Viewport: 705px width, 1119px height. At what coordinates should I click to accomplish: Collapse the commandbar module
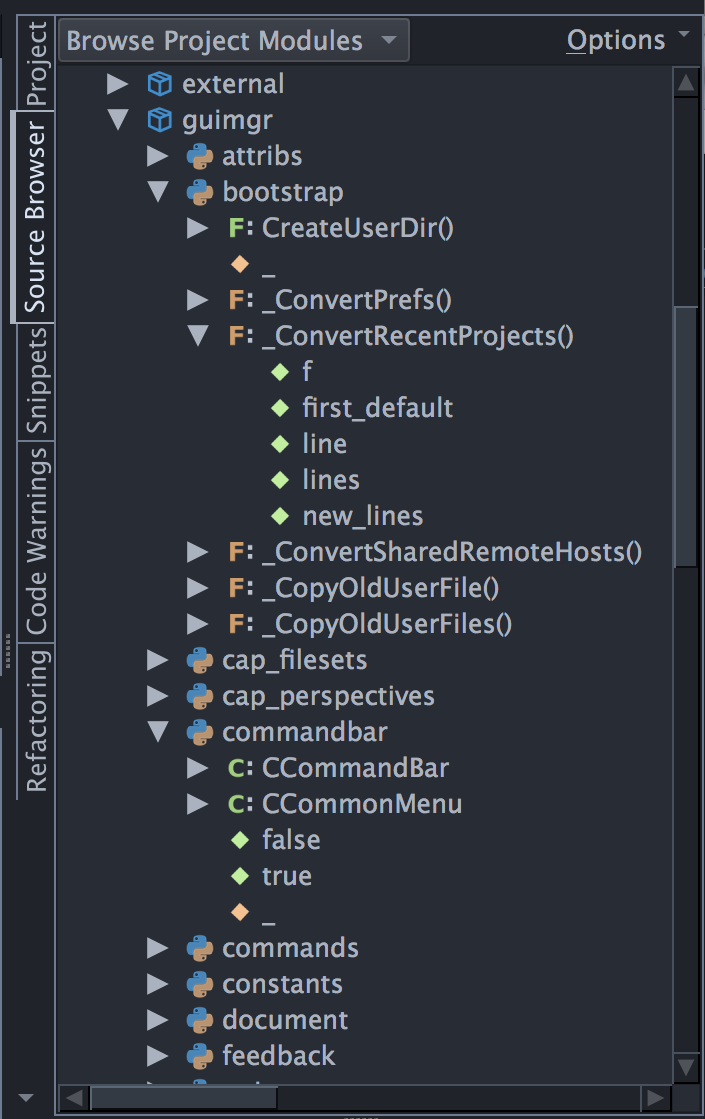click(158, 732)
